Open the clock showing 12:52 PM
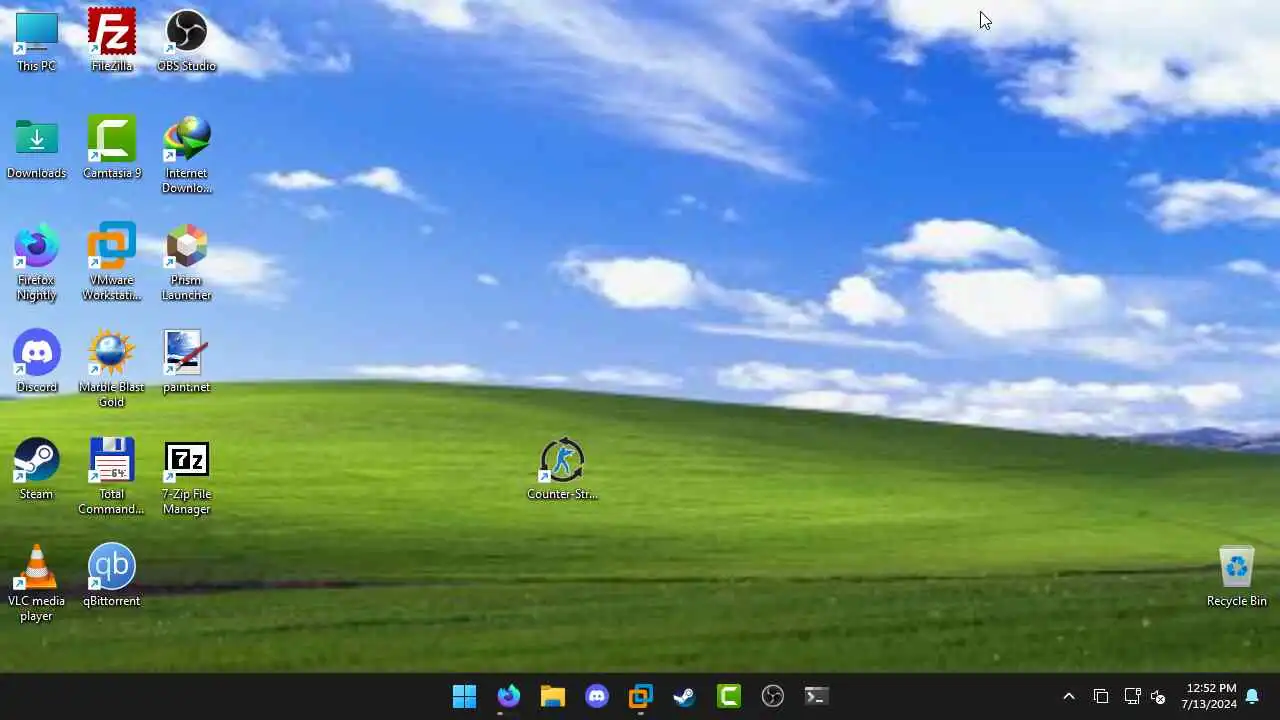The image size is (1280, 720). click(x=1209, y=696)
